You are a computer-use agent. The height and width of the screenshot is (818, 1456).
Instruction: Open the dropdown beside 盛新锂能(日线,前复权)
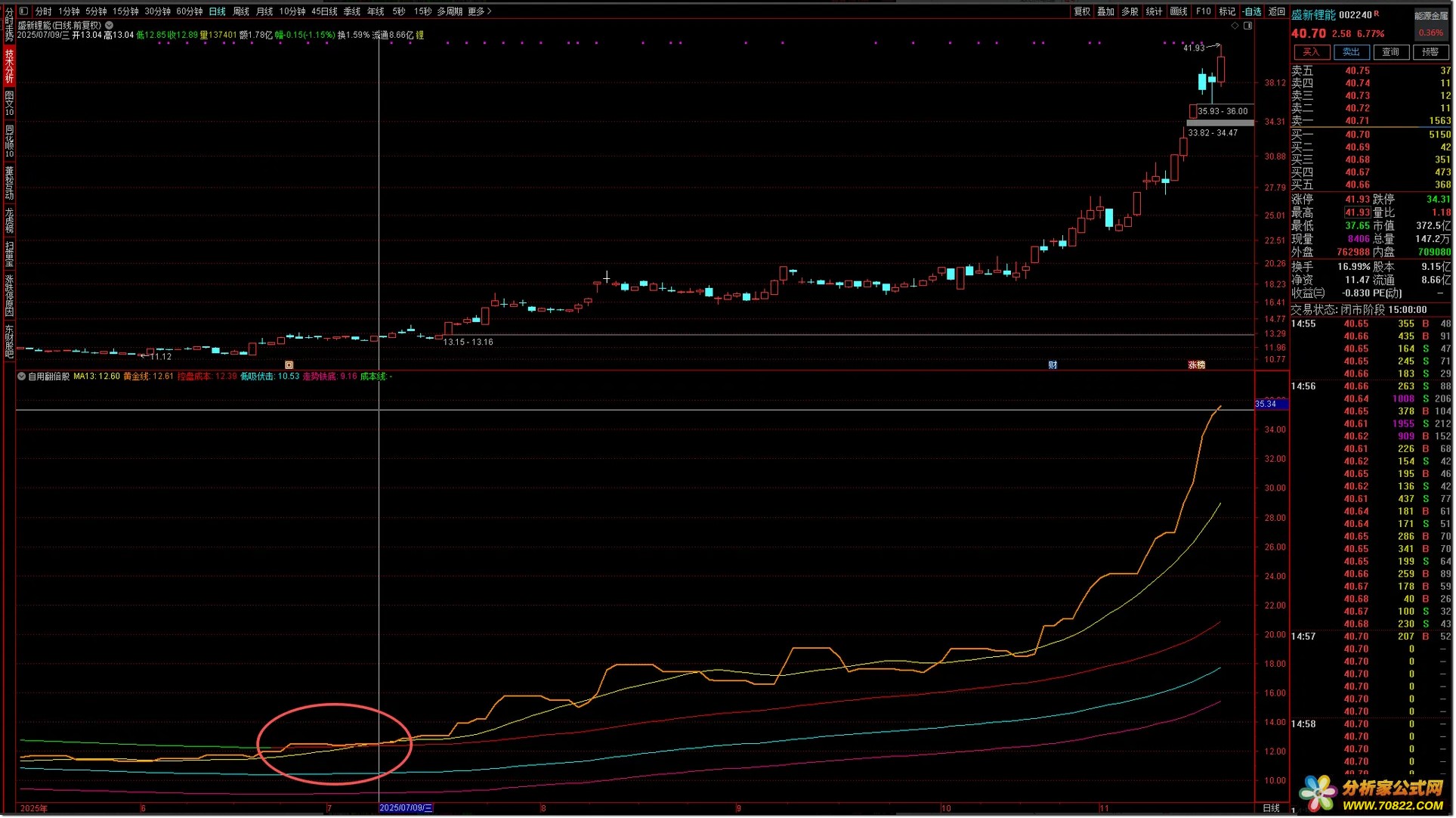pyautogui.click(x=110, y=25)
